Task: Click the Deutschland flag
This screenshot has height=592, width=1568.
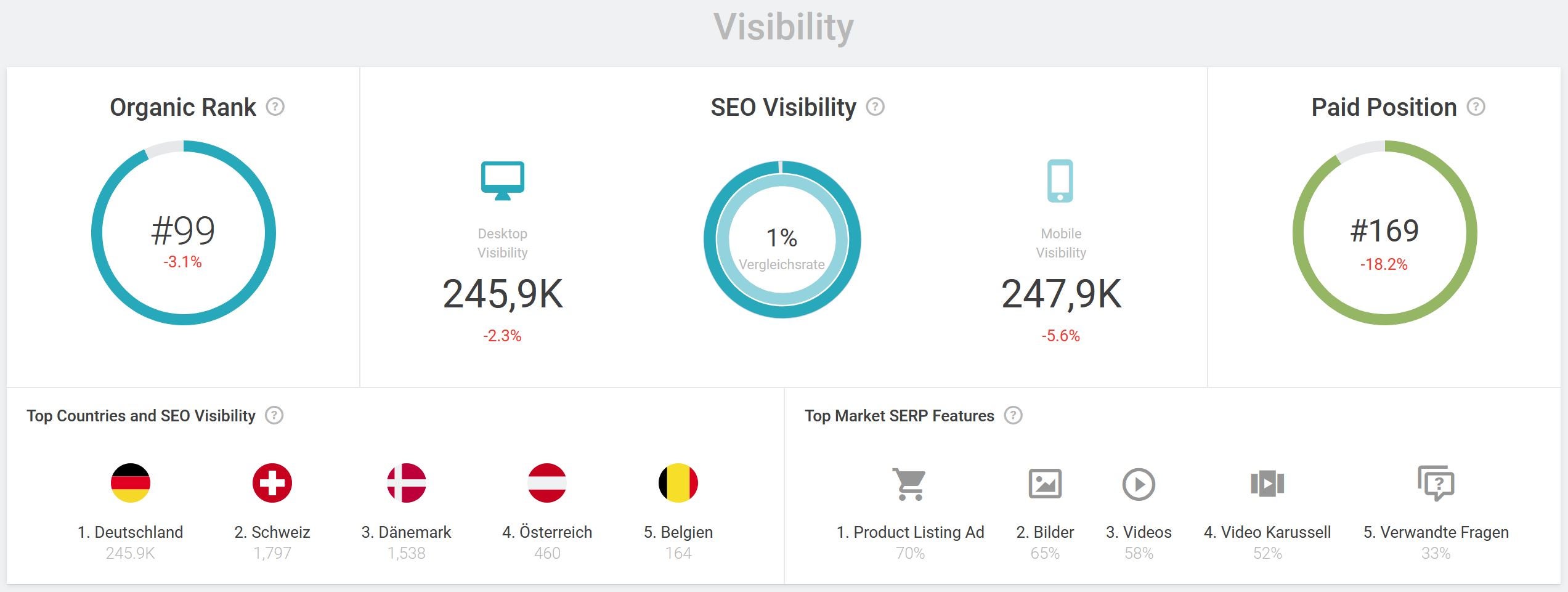Action: [x=131, y=483]
